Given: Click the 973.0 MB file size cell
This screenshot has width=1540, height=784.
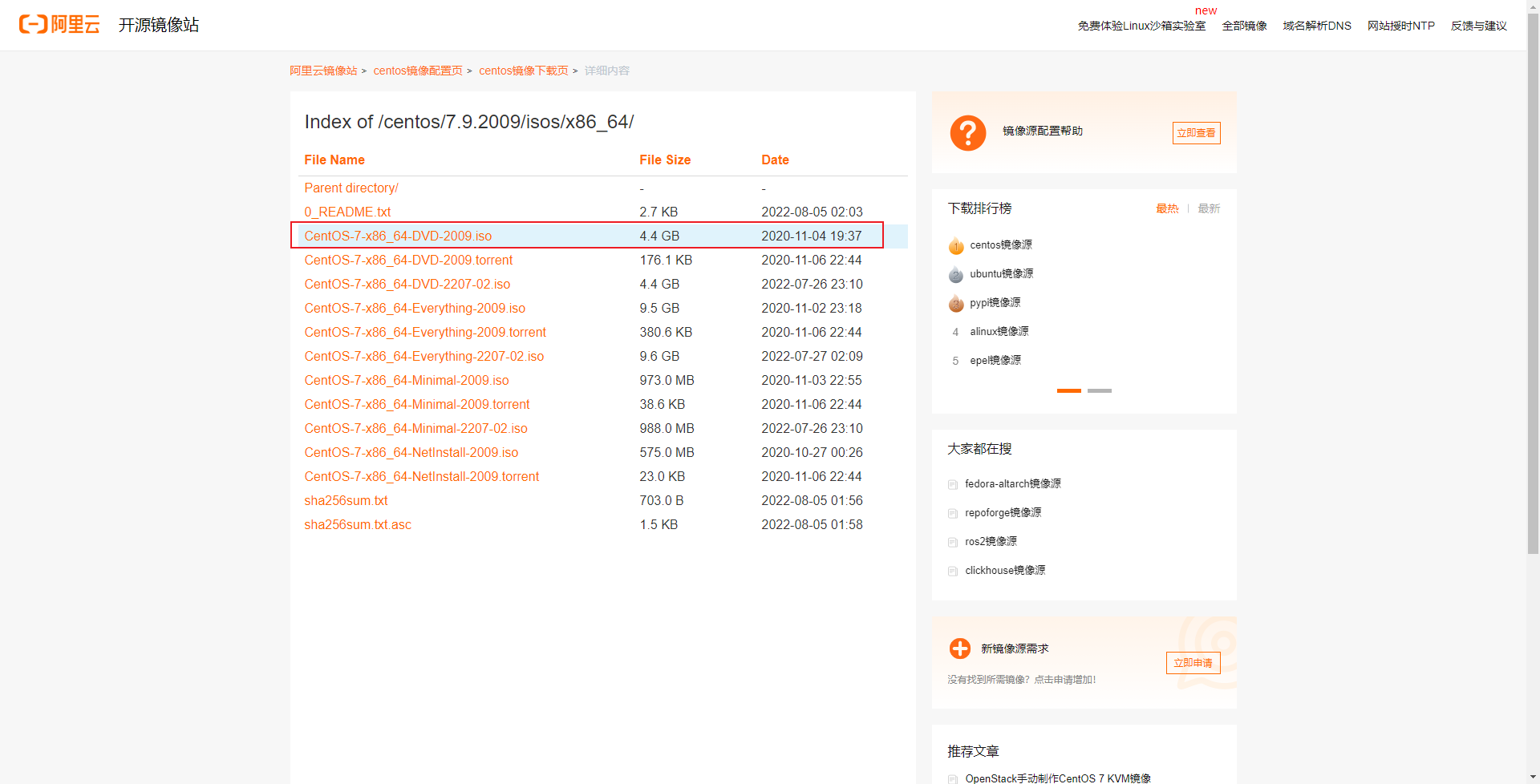Looking at the screenshot, I should coord(667,380).
